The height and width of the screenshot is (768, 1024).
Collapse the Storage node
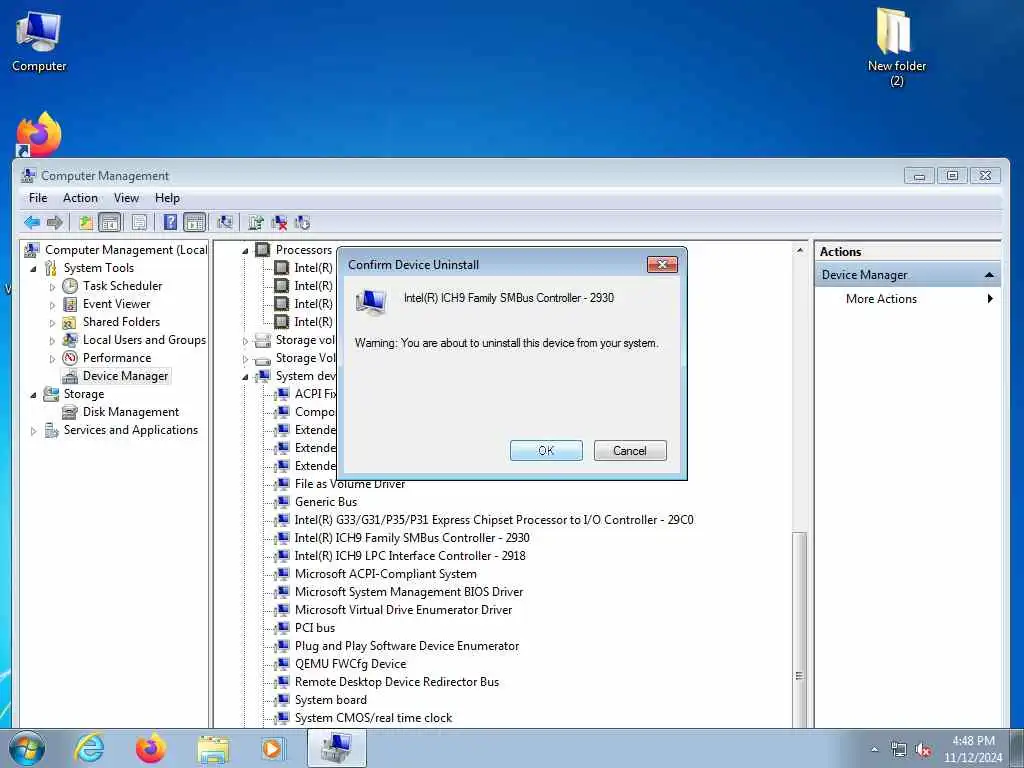click(x=33, y=394)
